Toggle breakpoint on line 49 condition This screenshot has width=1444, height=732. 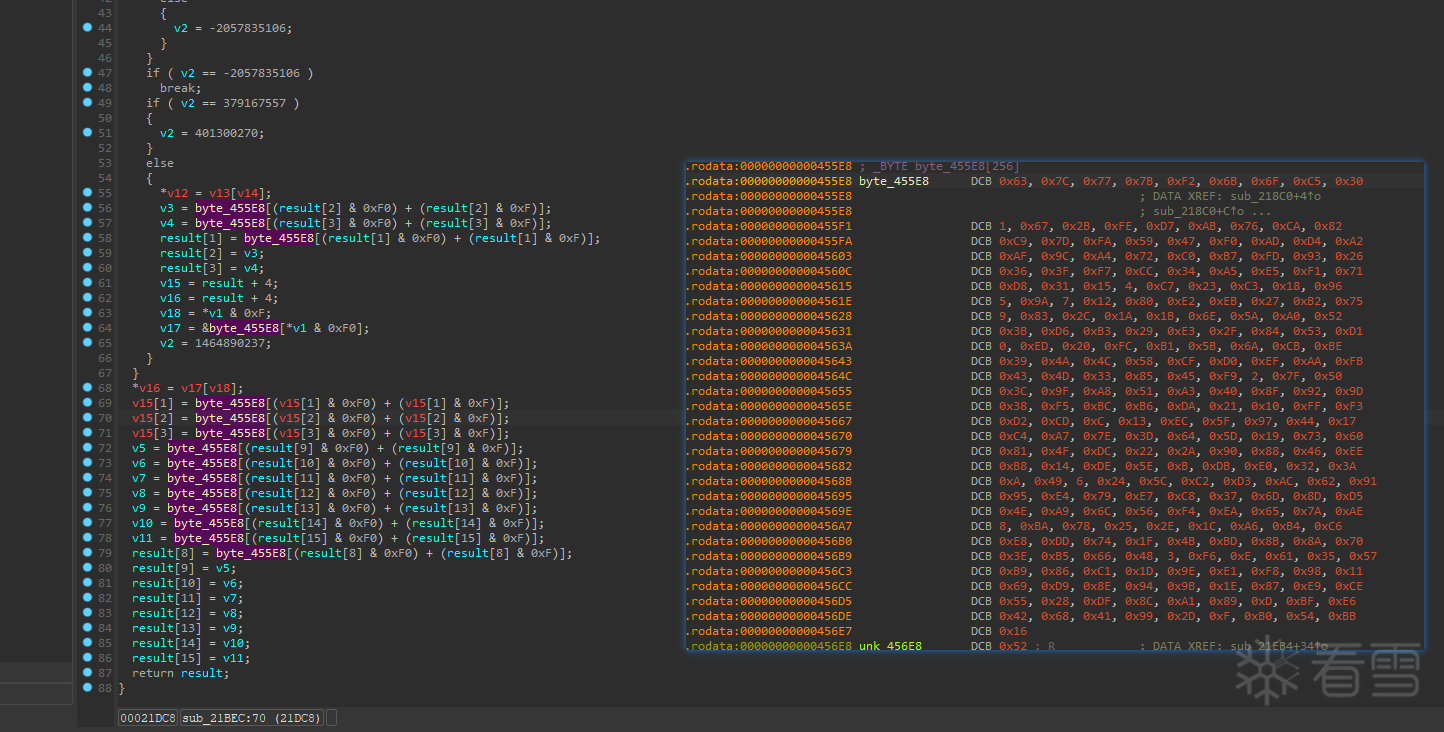(88, 102)
